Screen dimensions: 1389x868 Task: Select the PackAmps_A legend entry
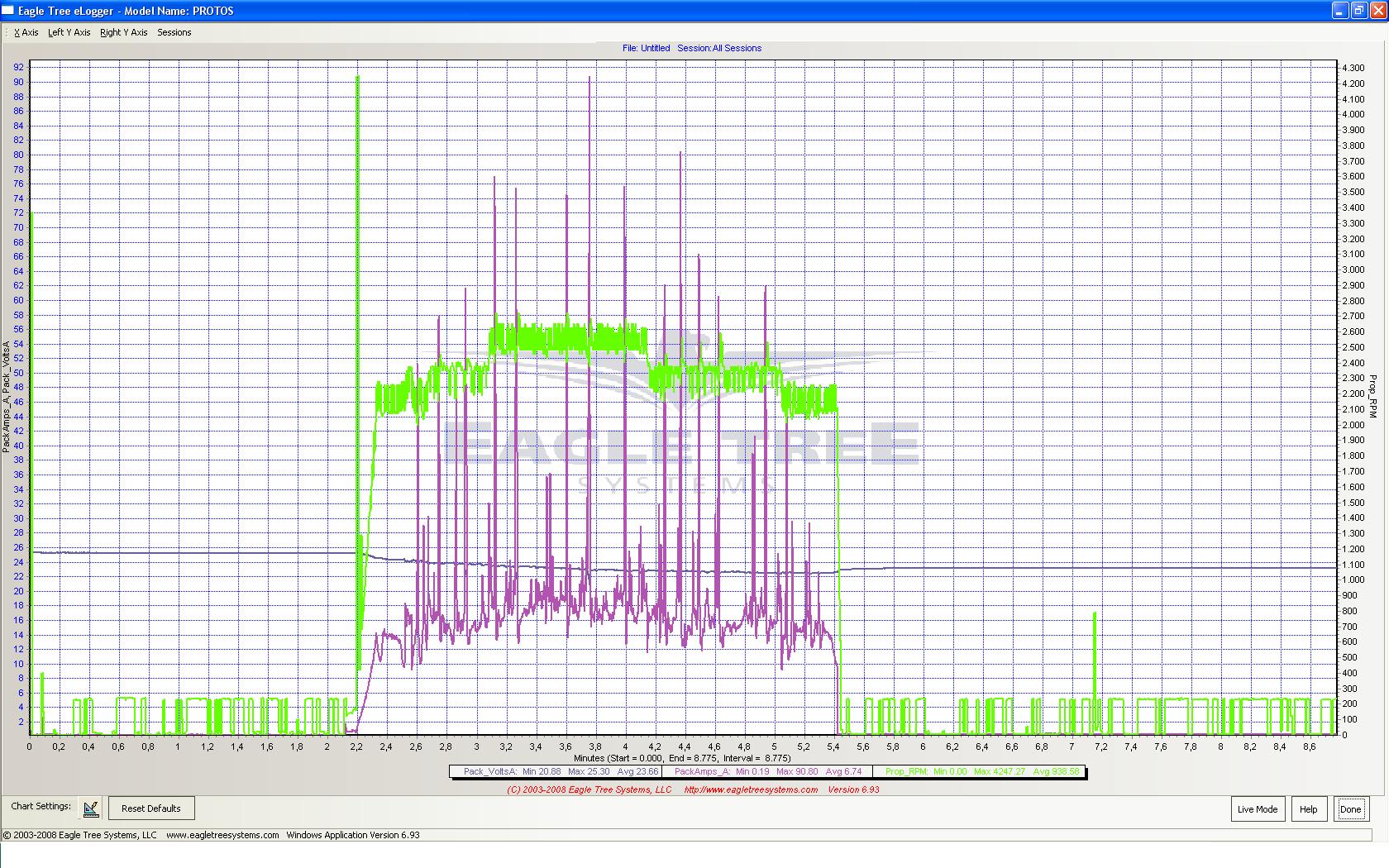[x=768, y=771]
